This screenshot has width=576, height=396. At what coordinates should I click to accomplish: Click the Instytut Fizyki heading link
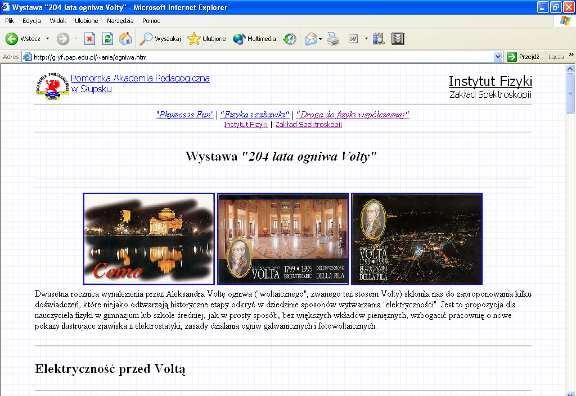[x=490, y=81]
